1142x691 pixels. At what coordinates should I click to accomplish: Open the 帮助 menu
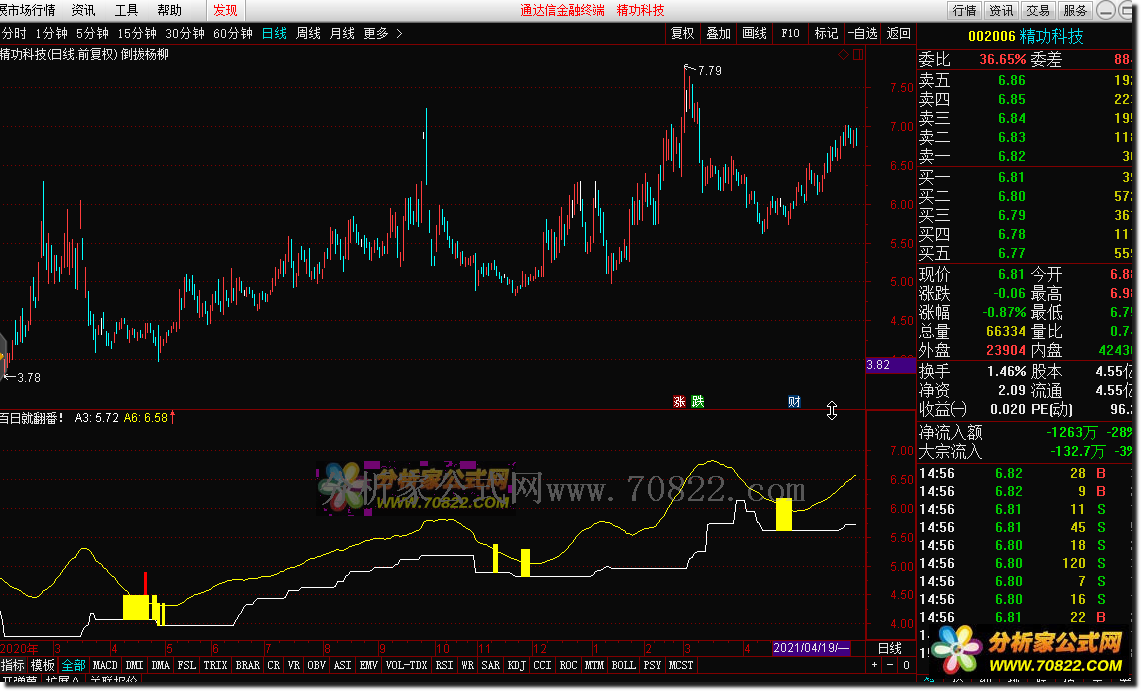170,10
